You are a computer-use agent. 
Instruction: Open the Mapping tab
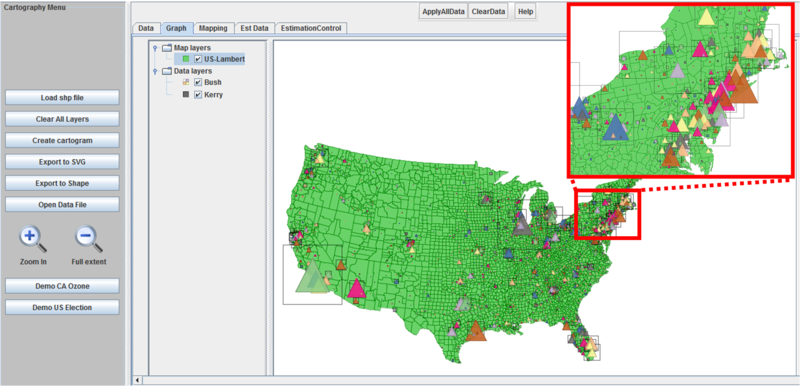pyautogui.click(x=213, y=28)
